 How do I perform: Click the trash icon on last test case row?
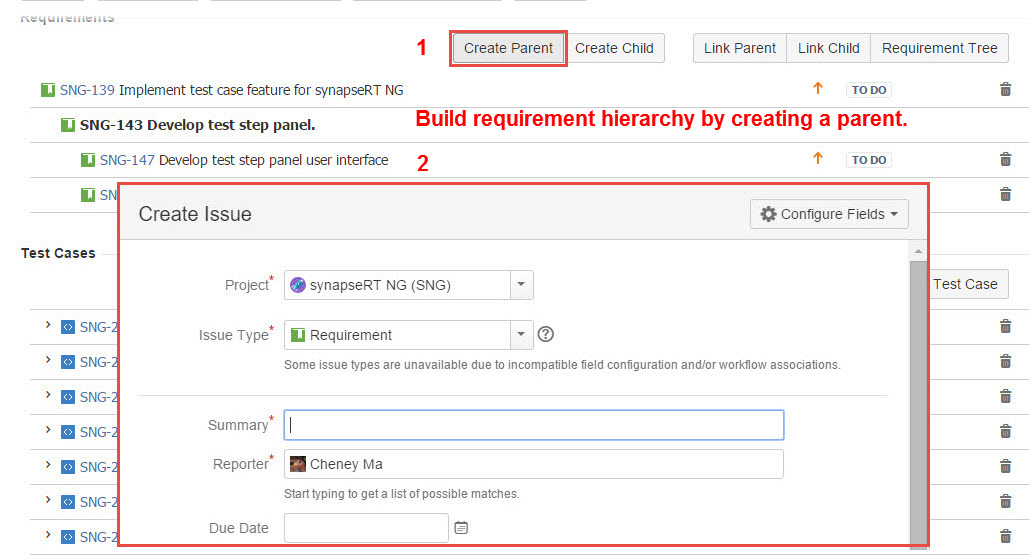coord(1005,536)
